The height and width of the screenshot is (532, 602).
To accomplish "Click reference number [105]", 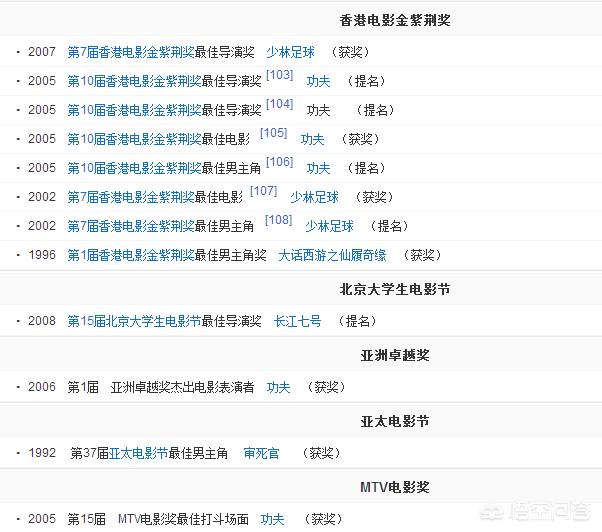I will pyautogui.click(x=273, y=133).
